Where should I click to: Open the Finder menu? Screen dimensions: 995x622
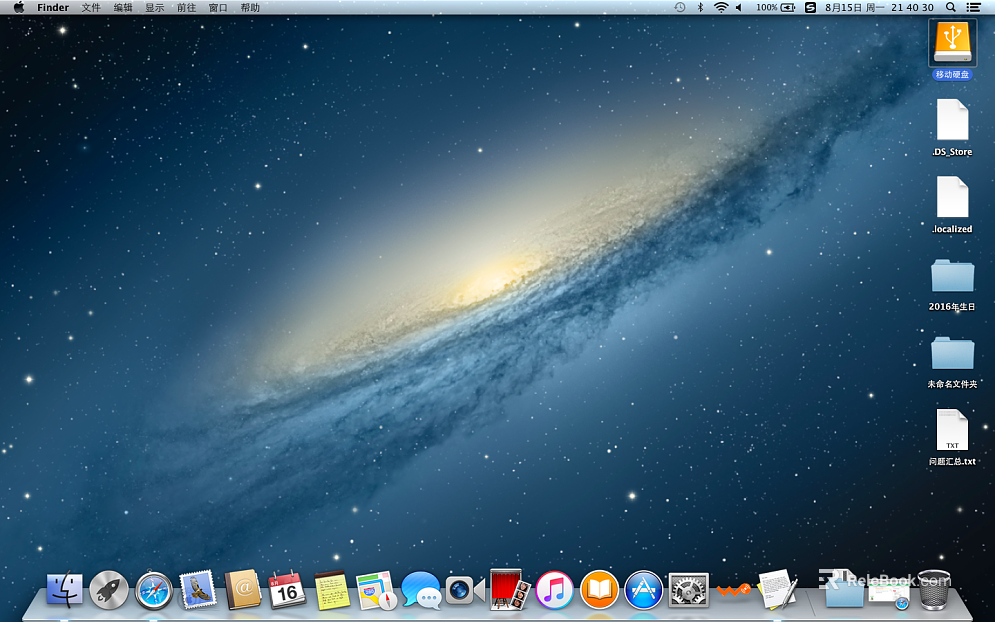coord(53,8)
